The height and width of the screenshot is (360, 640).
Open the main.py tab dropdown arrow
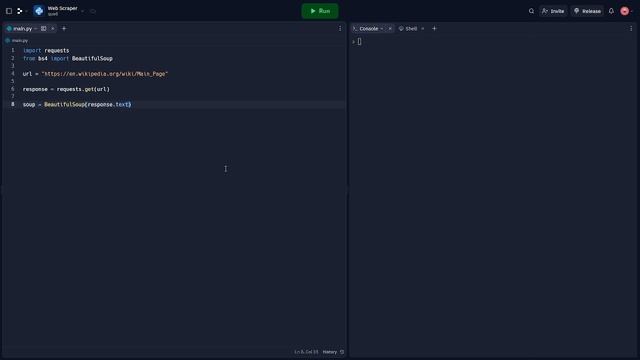pos(36,29)
